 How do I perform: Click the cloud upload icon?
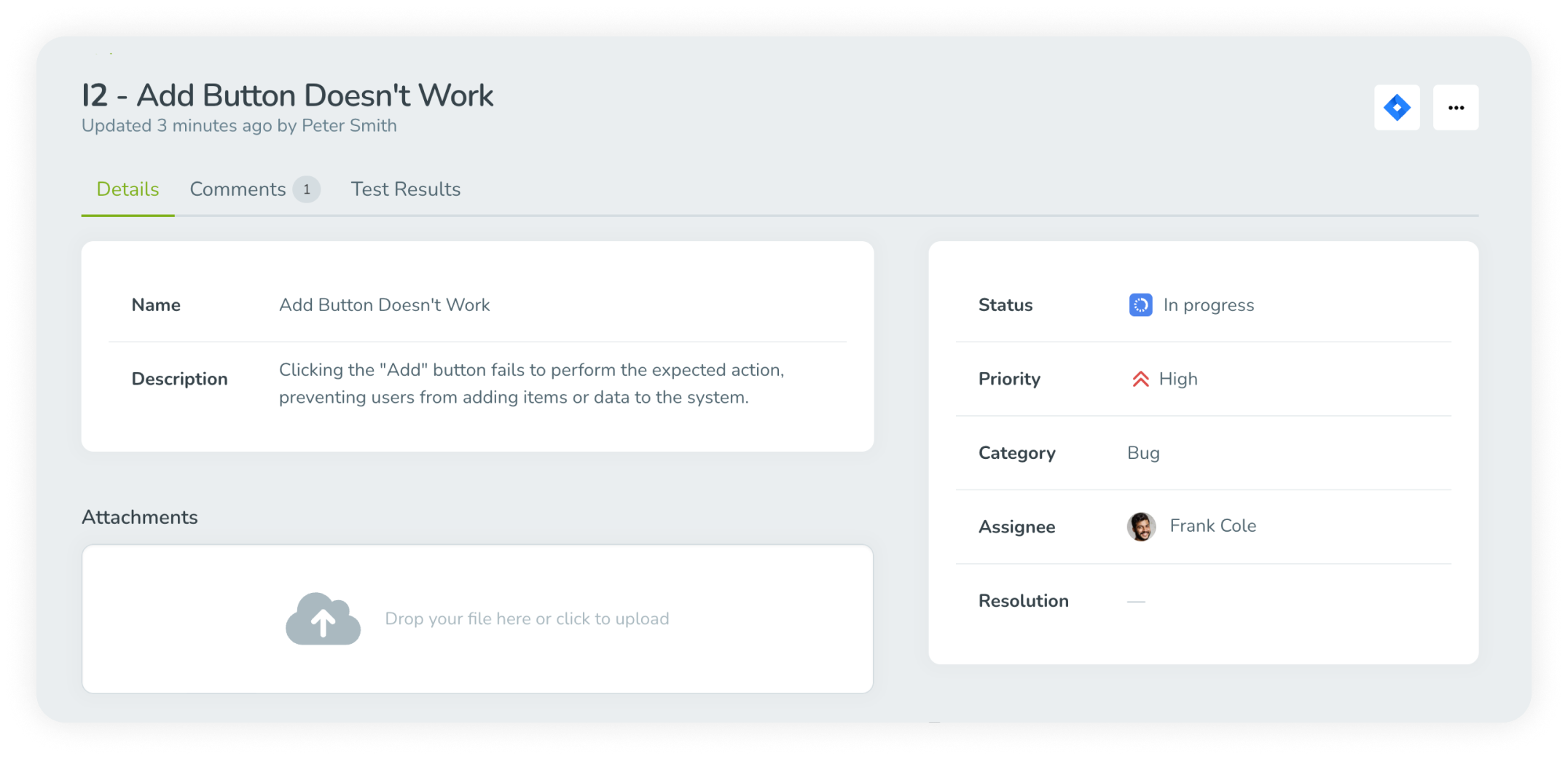tap(323, 619)
